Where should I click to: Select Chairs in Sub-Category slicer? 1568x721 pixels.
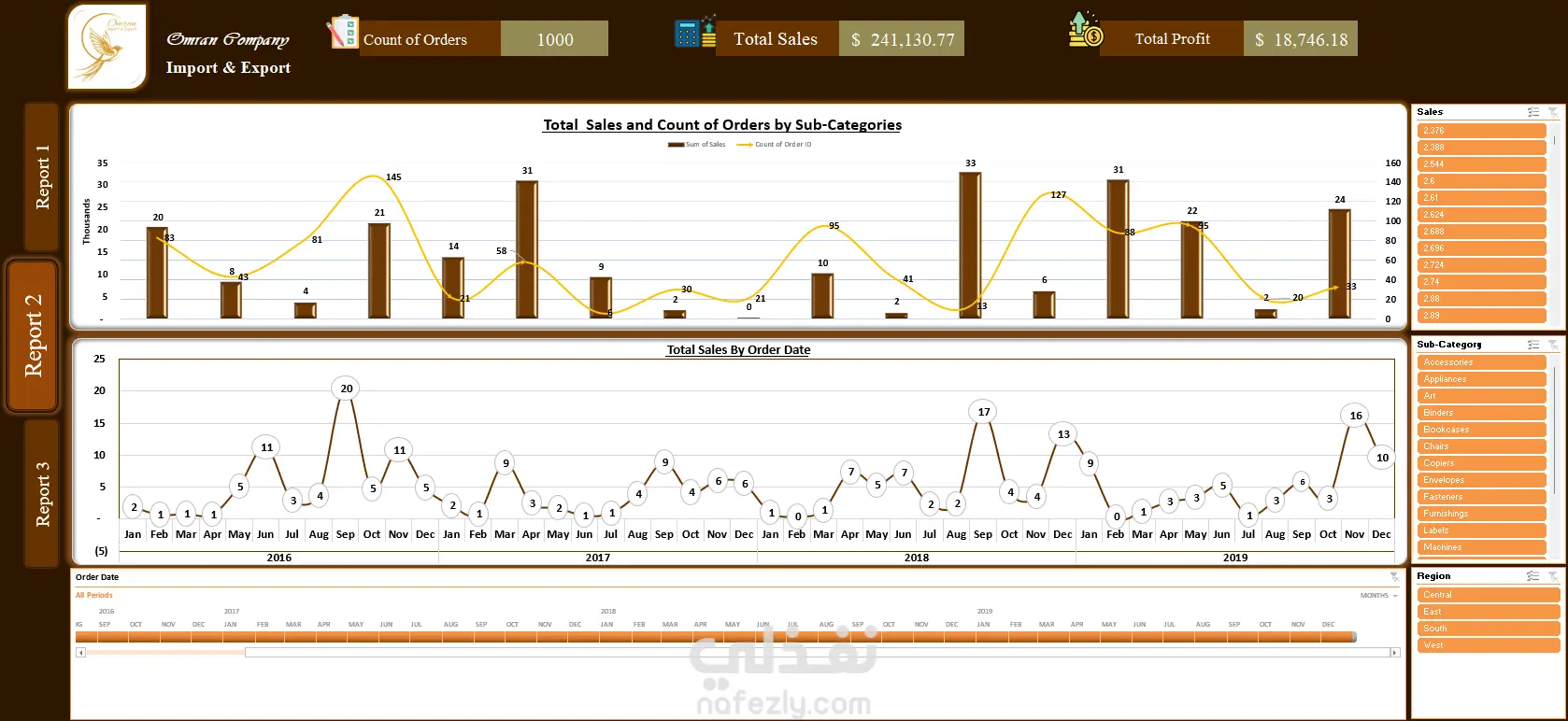[x=1482, y=446]
